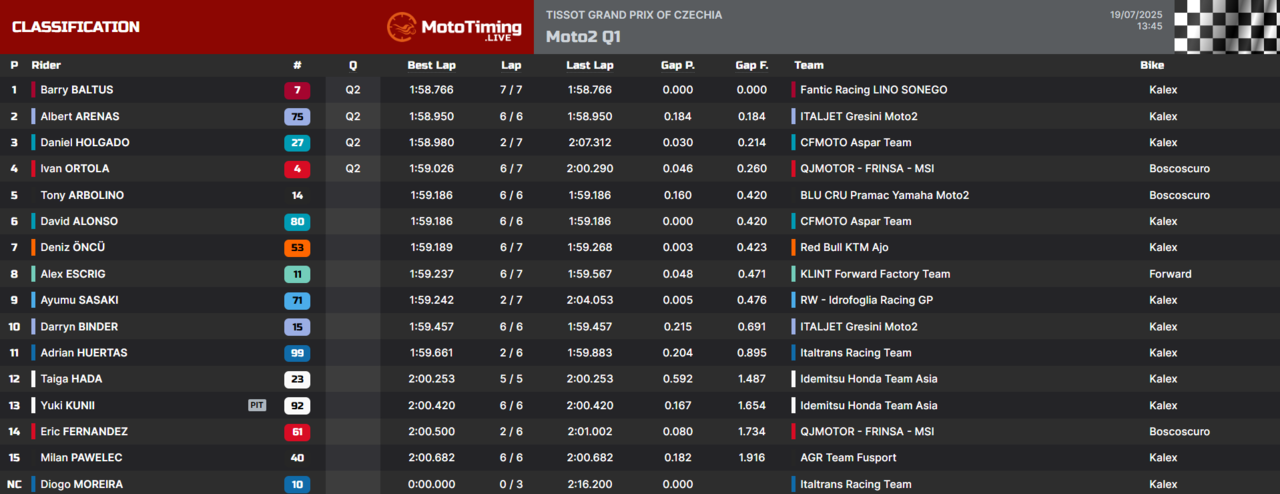Select rider Albert ARENAS
The width and height of the screenshot is (1280, 494).
(x=80, y=116)
